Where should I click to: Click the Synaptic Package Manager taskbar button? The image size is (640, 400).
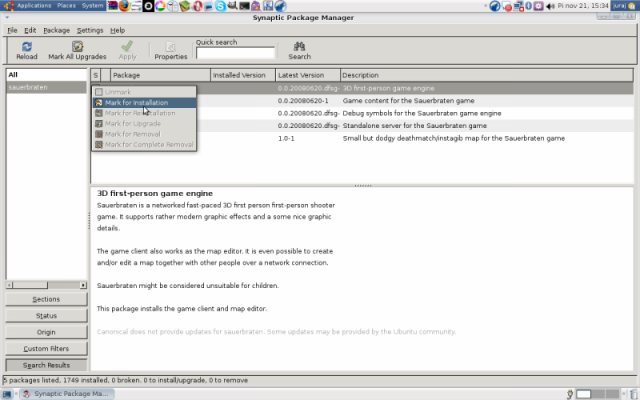(x=67, y=394)
